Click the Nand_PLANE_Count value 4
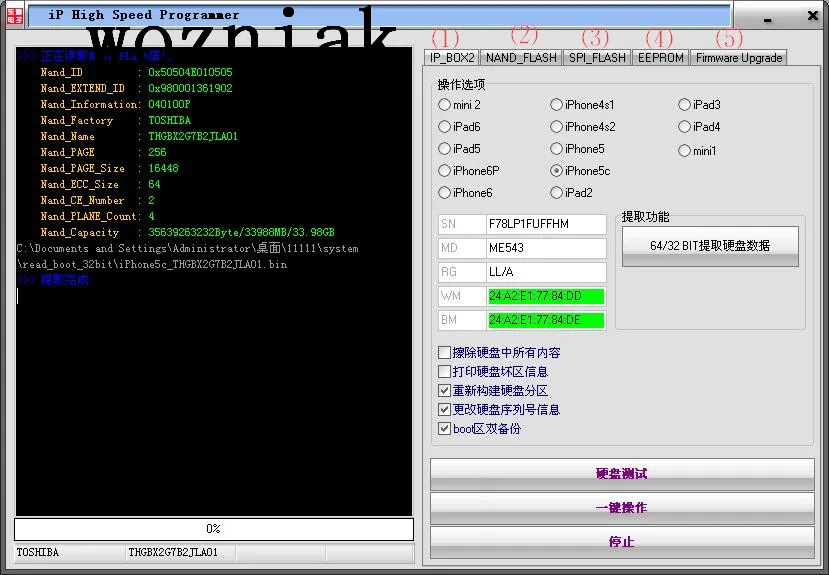 pyautogui.click(x=151, y=216)
